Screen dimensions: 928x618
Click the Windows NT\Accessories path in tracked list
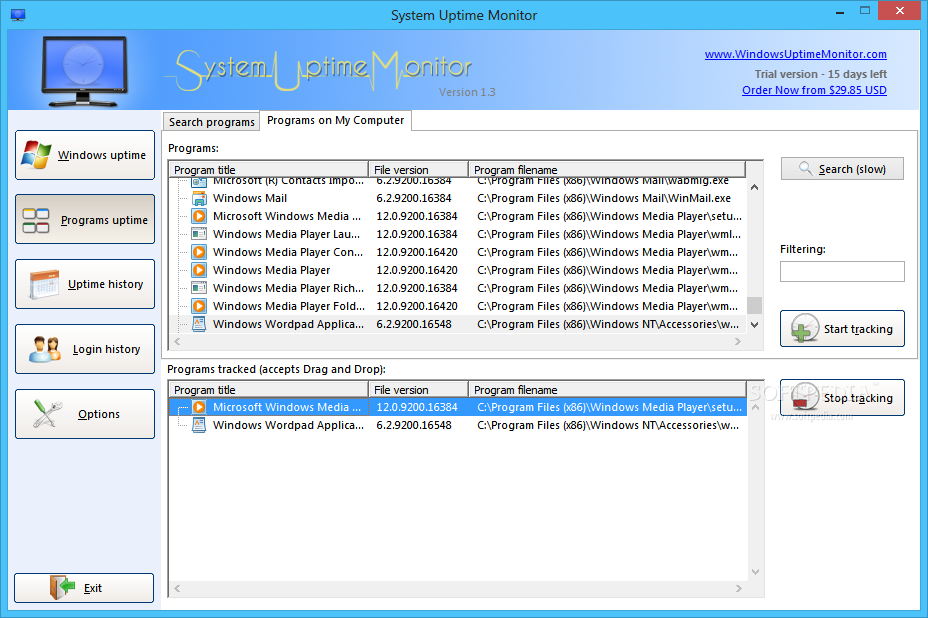pyautogui.click(x=608, y=425)
